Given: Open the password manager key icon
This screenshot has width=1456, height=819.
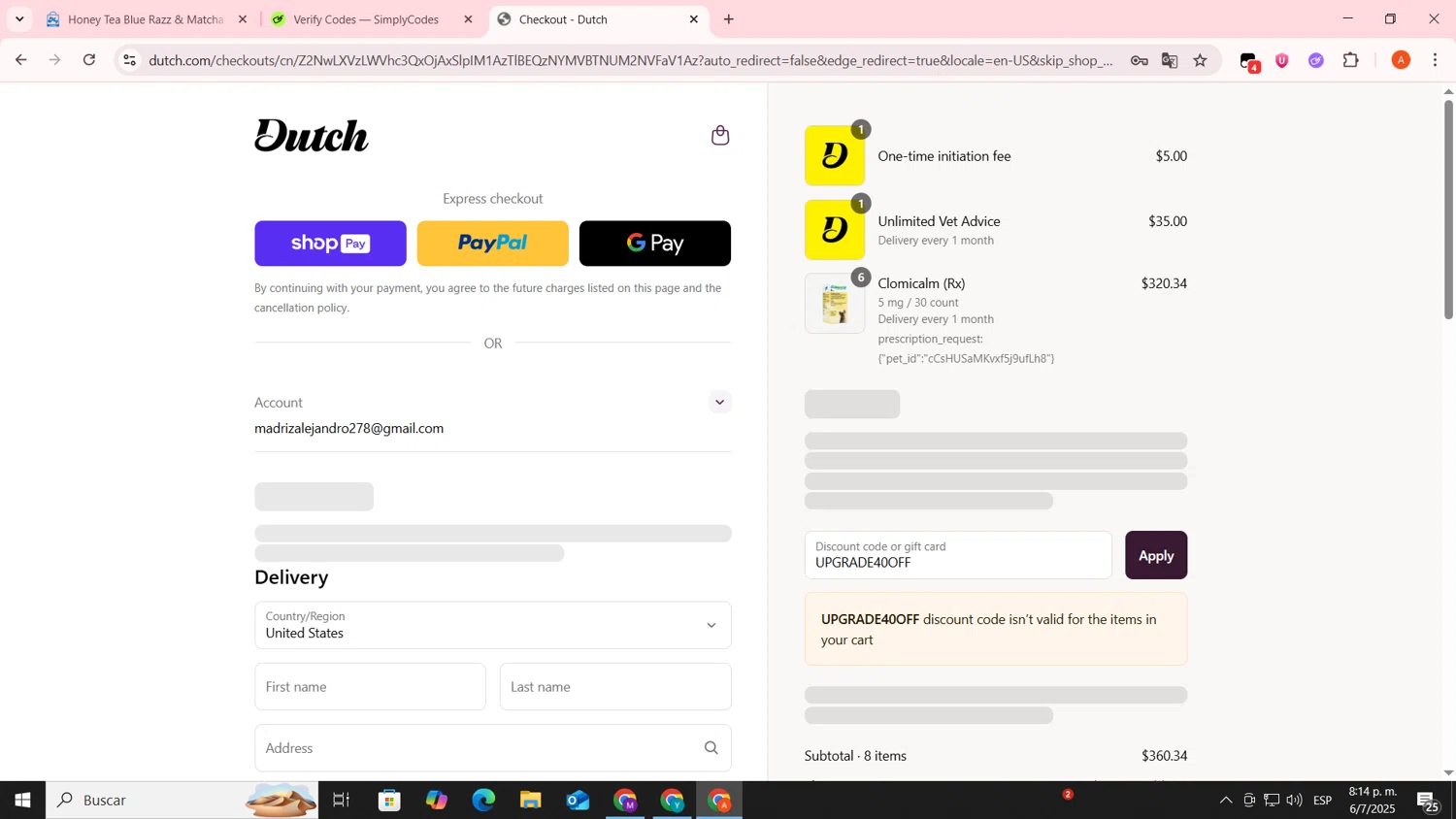Looking at the screenshot, I should 1140,60.
